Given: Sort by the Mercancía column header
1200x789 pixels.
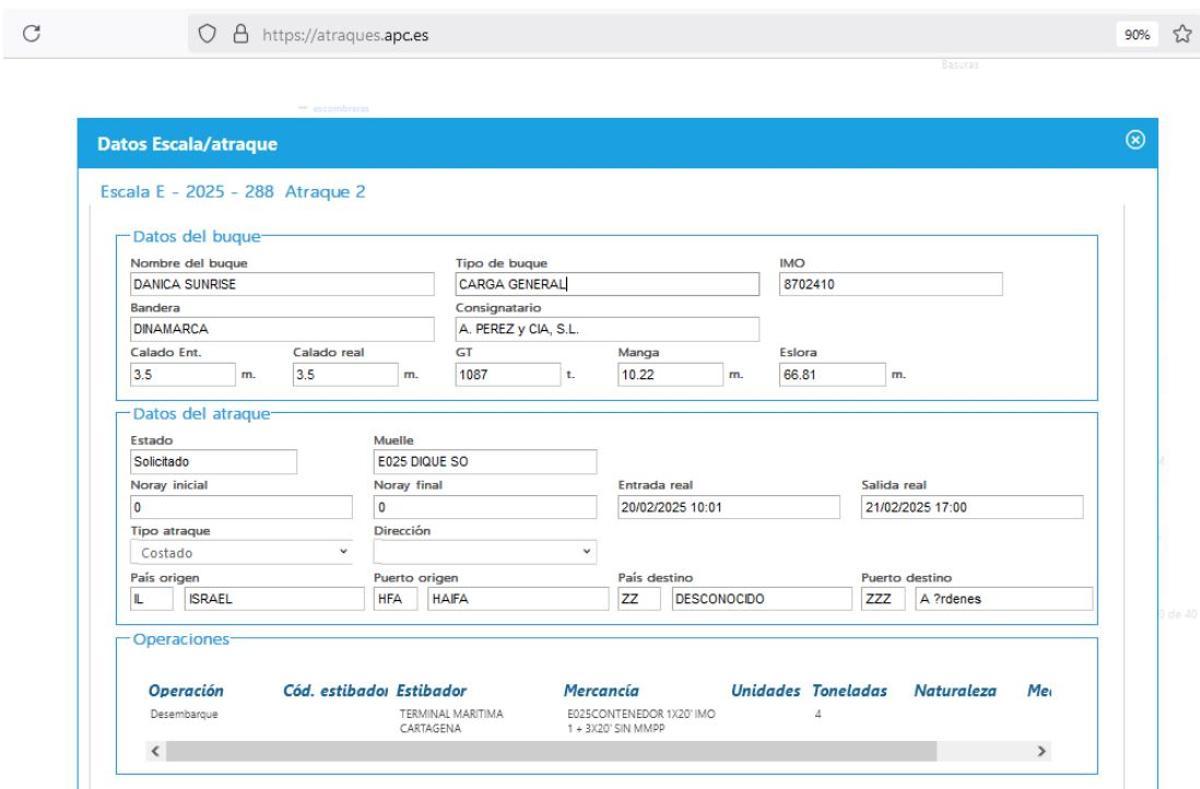Looking at the screenshot, I should [602, 690].
